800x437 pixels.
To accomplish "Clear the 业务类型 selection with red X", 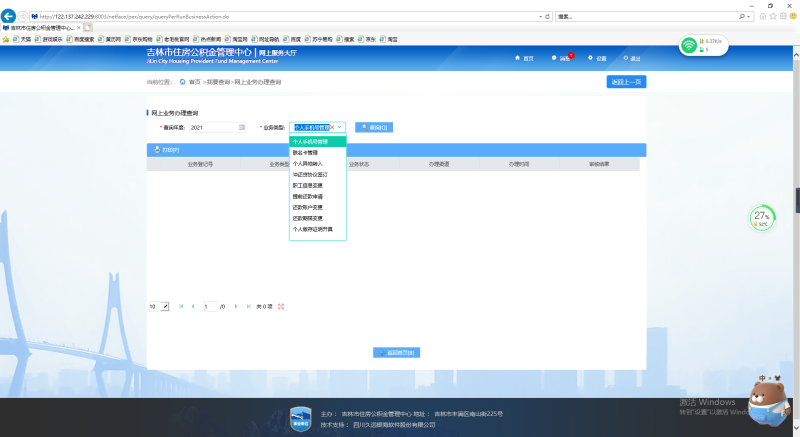I will point(332,128).
